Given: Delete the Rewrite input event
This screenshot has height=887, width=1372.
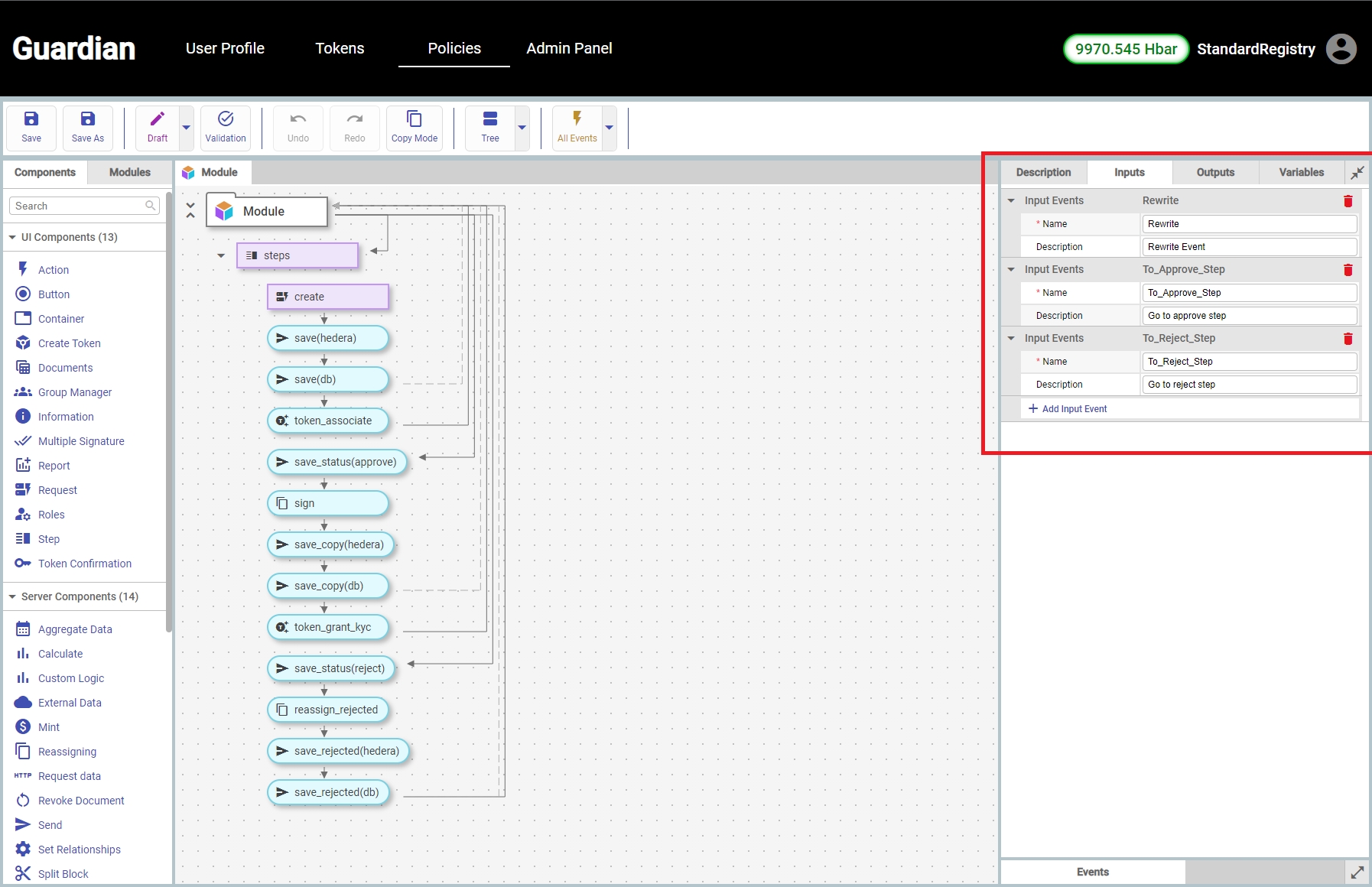Looking at the screenshot, I should (x=1348, y=201).
